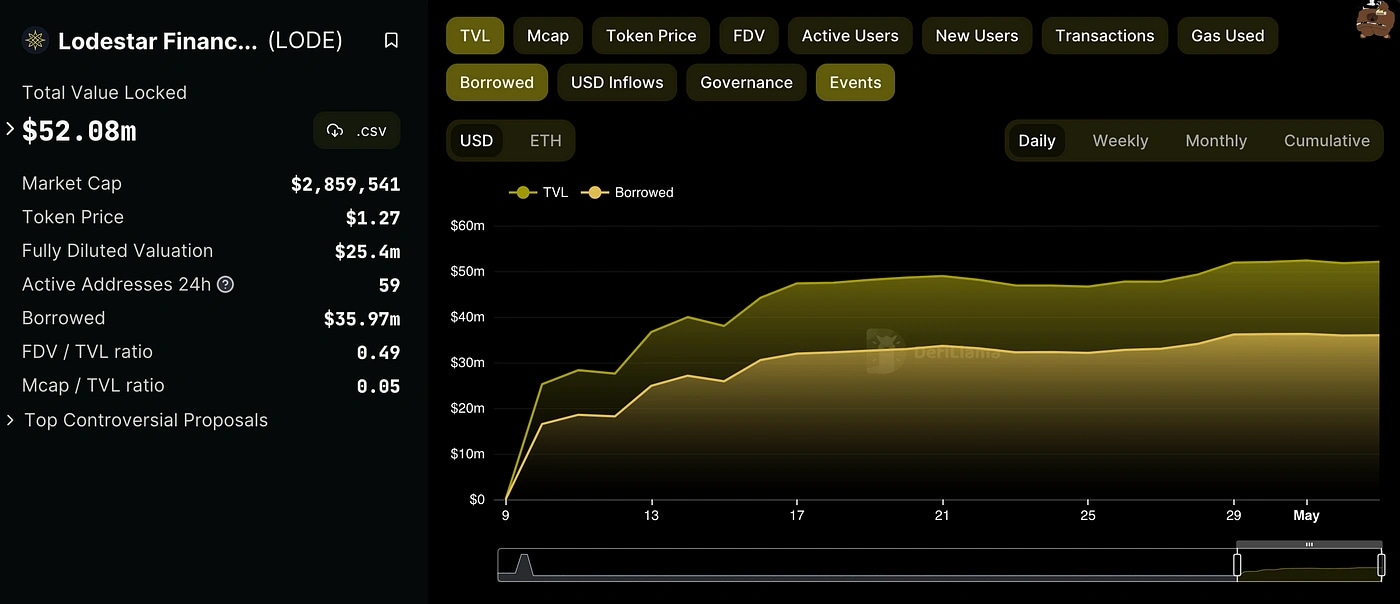Enable the USD Inflows metric pill
This screenshot has width=1400, height=604.
coord(617,82)
